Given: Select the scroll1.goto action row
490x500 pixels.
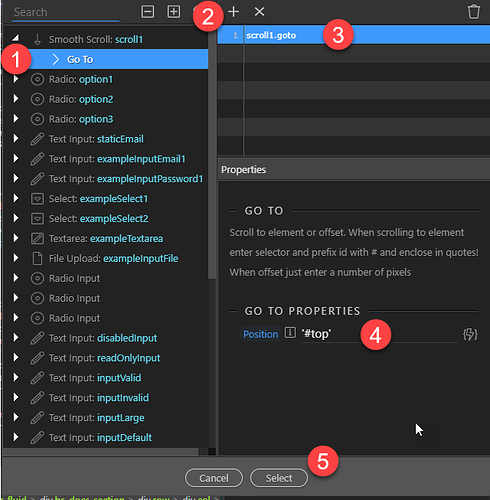Looking at the screenshot, I should pyautogui.click(x=354, y=35).
